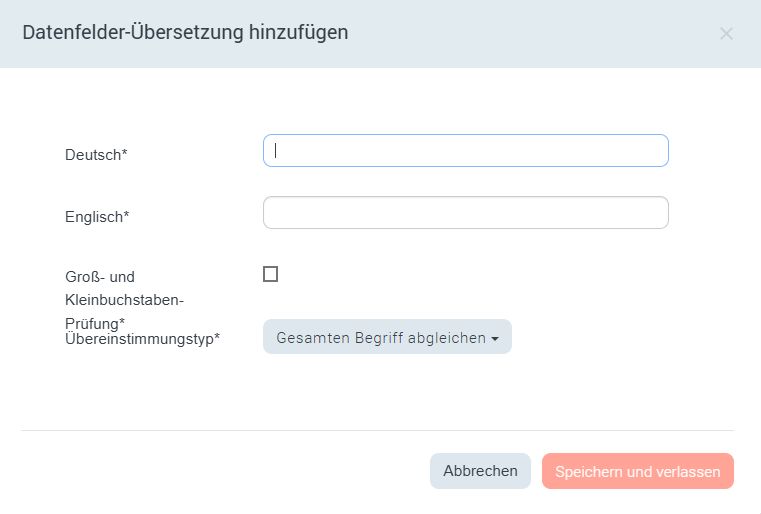Click into the Deutsch text field
The image size is (761, 514).
pos(465,151)
